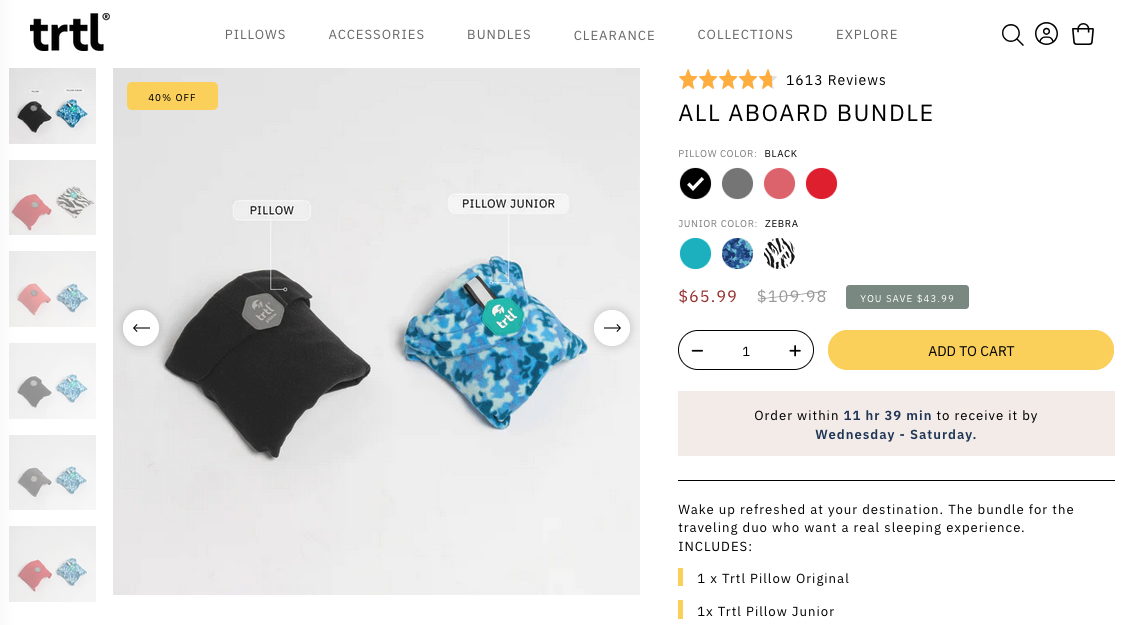Select the red pillow color swatch

pos(821,184)
